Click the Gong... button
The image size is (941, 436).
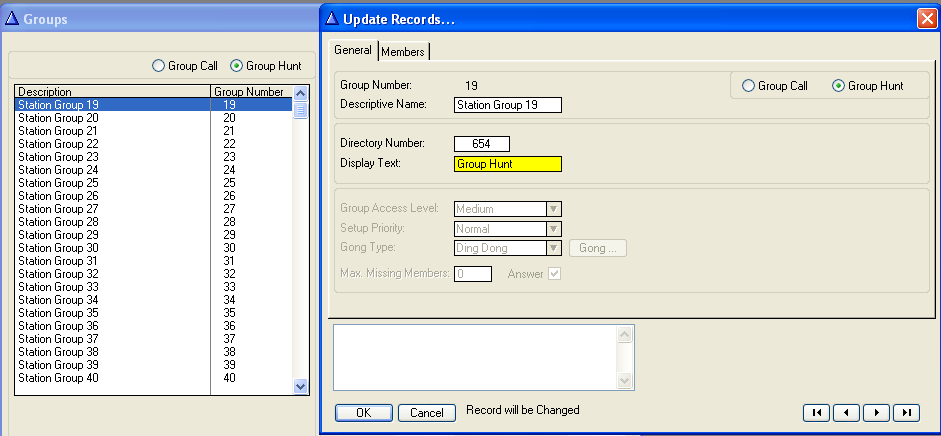(x=597, y=248)
